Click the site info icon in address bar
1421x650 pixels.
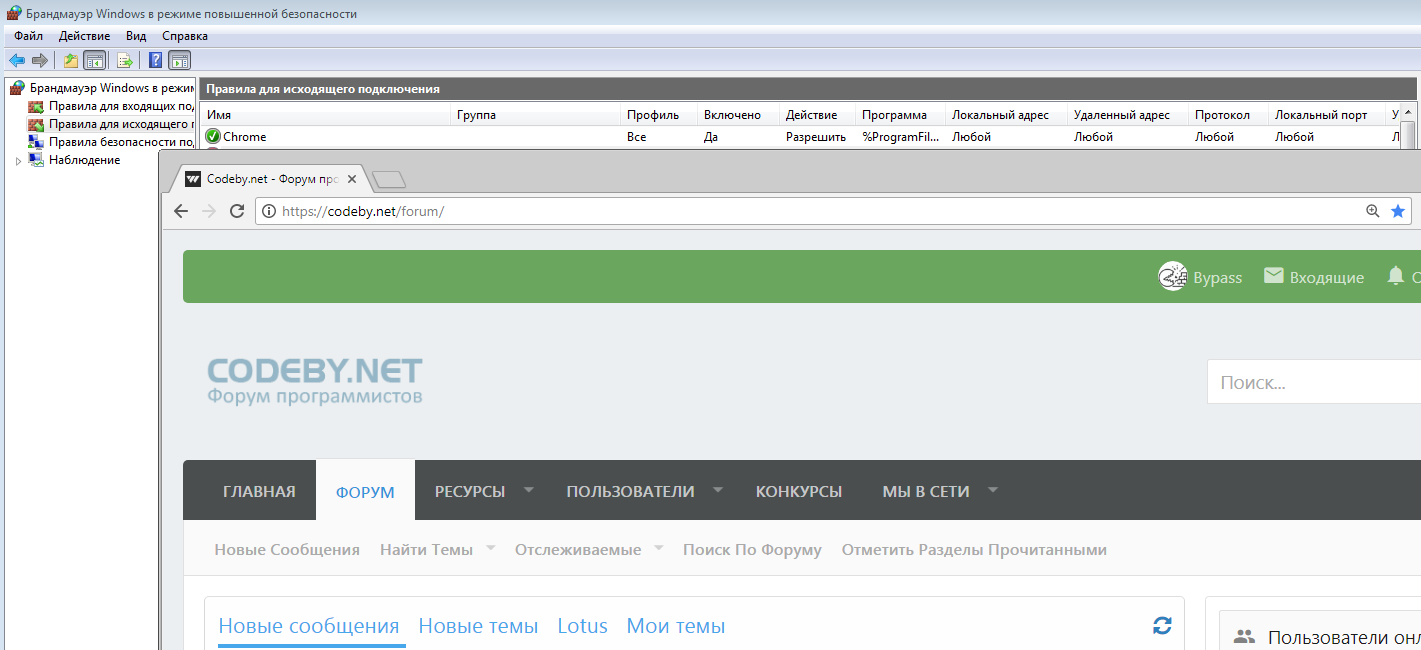tap(269, 211)
